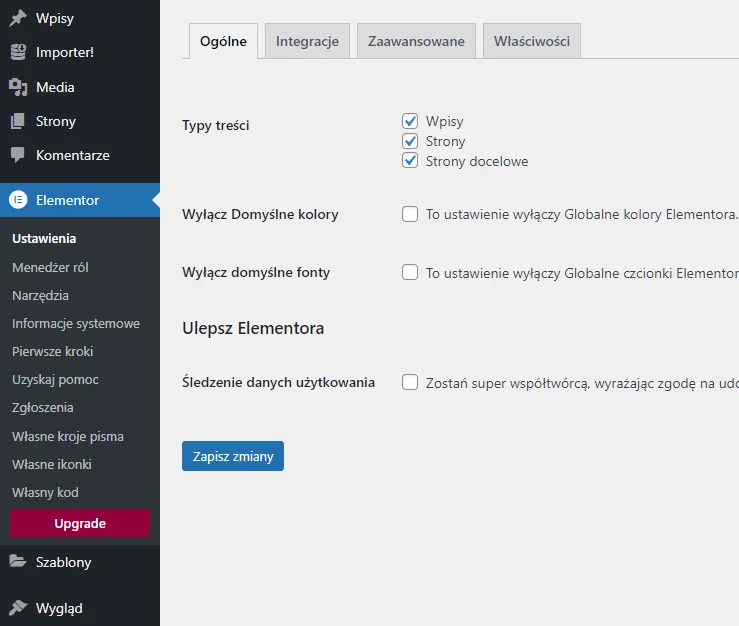Tick Śledzenie danych użytkowania checkbox
The height and width of the screenshot is (626, 739).
410,382
